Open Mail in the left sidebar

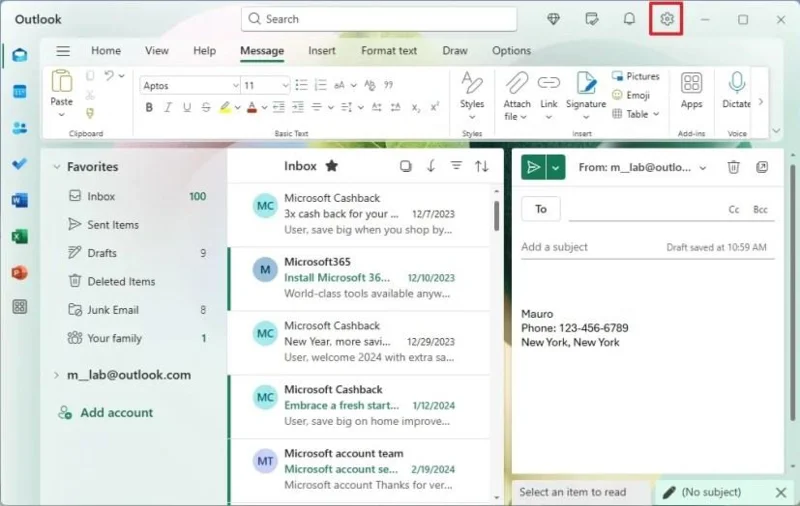pyautogui.click(x=19, y=55)
